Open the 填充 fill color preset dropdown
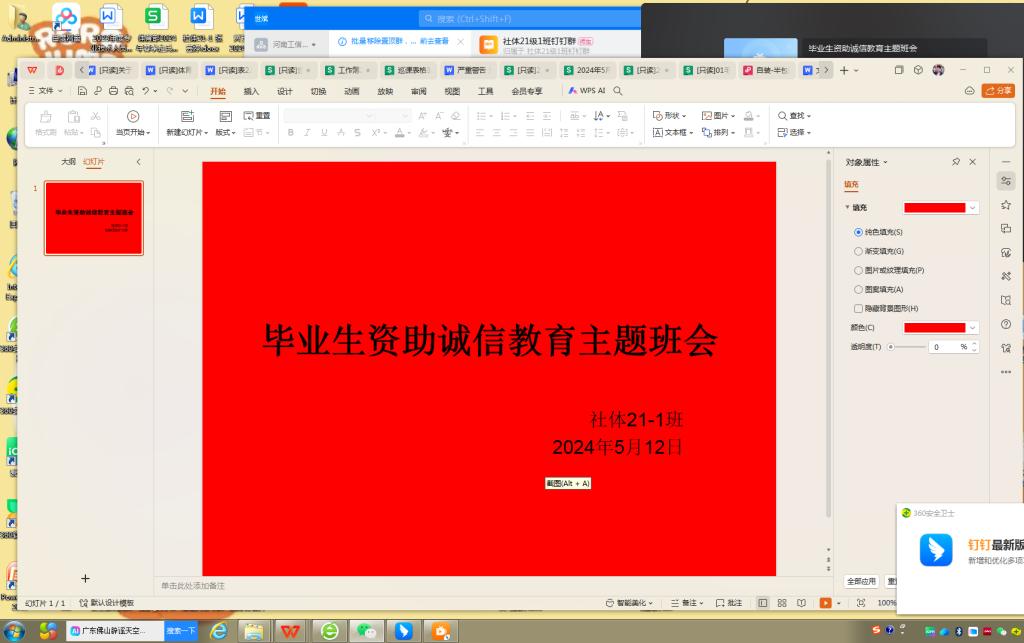 [973, 208]
